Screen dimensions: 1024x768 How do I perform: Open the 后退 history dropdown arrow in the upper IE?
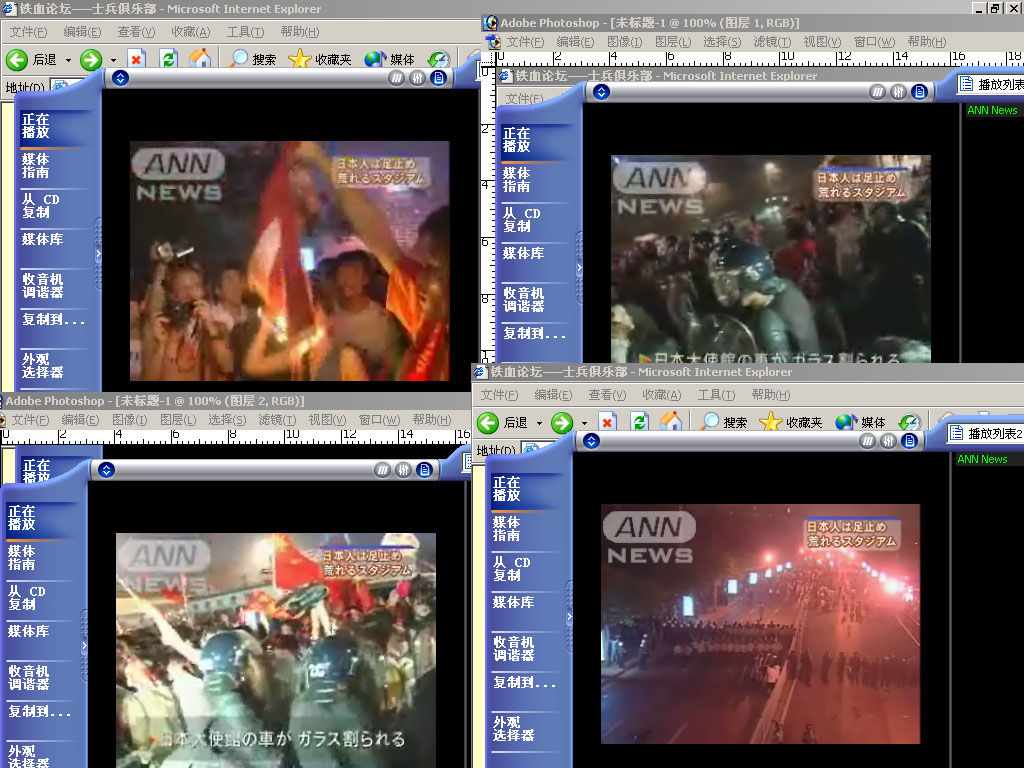point(68,60)
